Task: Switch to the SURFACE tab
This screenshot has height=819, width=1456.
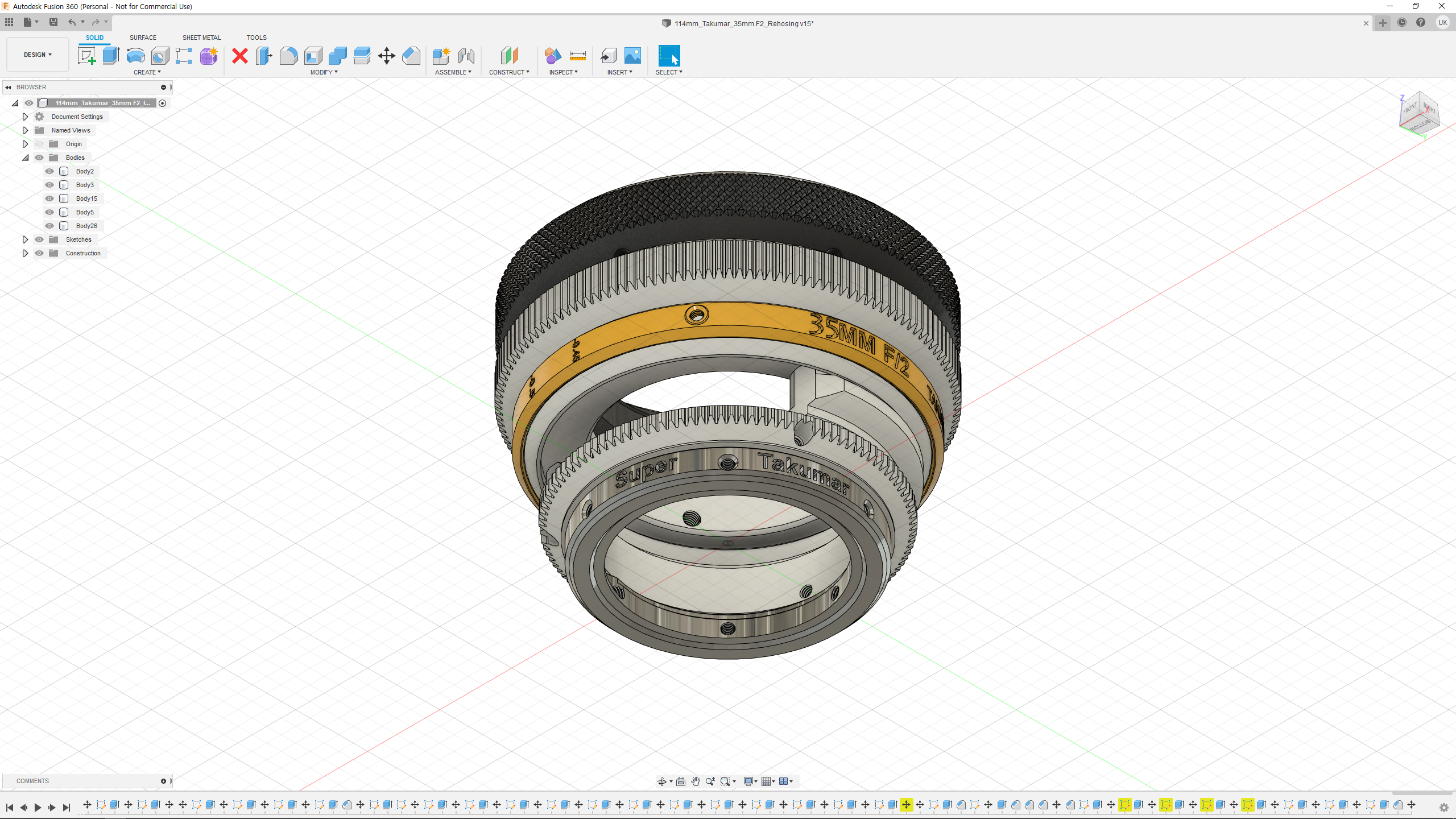Action: point(143,38)
